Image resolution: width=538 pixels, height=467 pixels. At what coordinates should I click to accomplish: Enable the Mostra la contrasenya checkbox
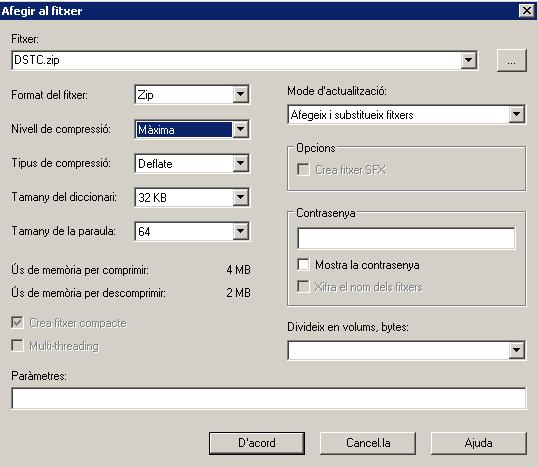(x=303, y=265)
